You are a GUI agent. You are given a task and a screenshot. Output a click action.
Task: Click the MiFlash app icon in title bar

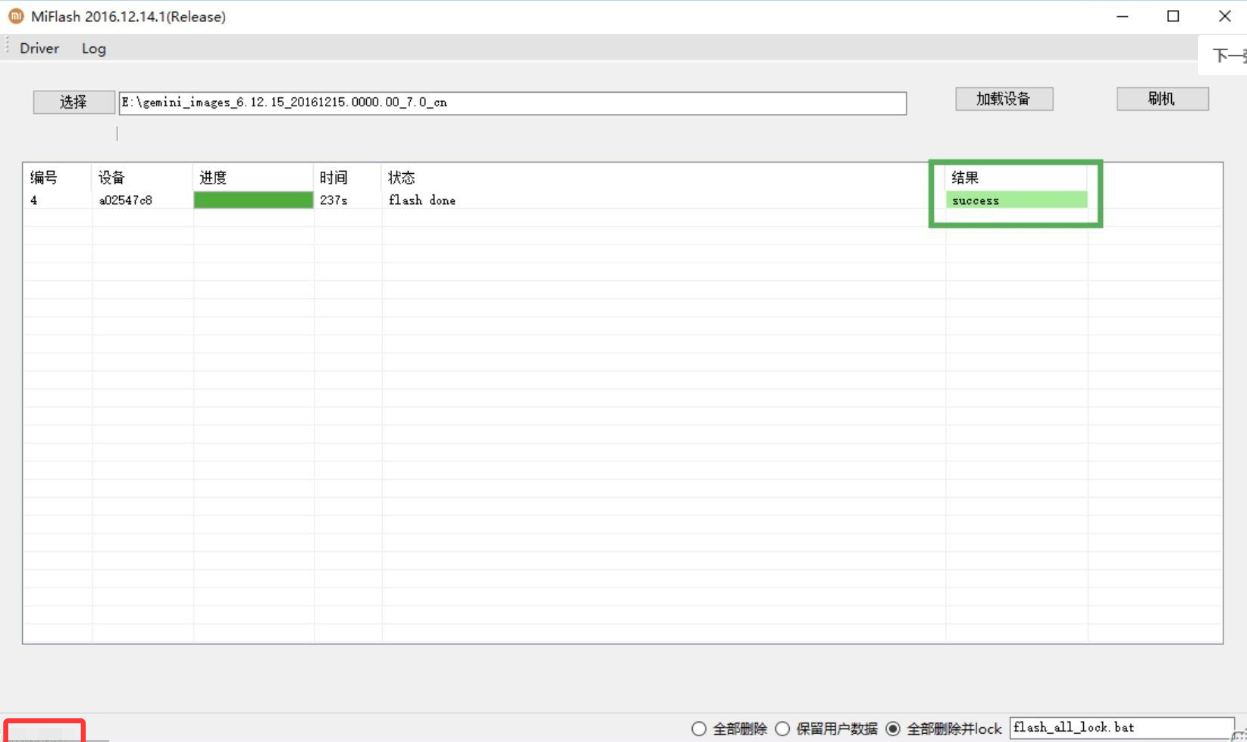(16, 16)
